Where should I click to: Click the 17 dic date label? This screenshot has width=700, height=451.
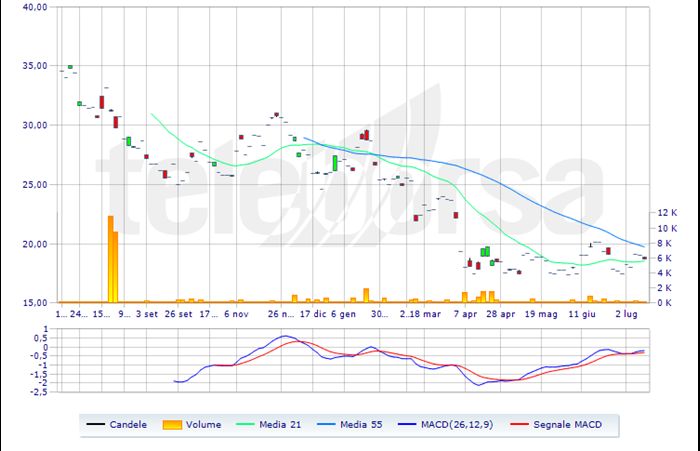coord(313,314)
